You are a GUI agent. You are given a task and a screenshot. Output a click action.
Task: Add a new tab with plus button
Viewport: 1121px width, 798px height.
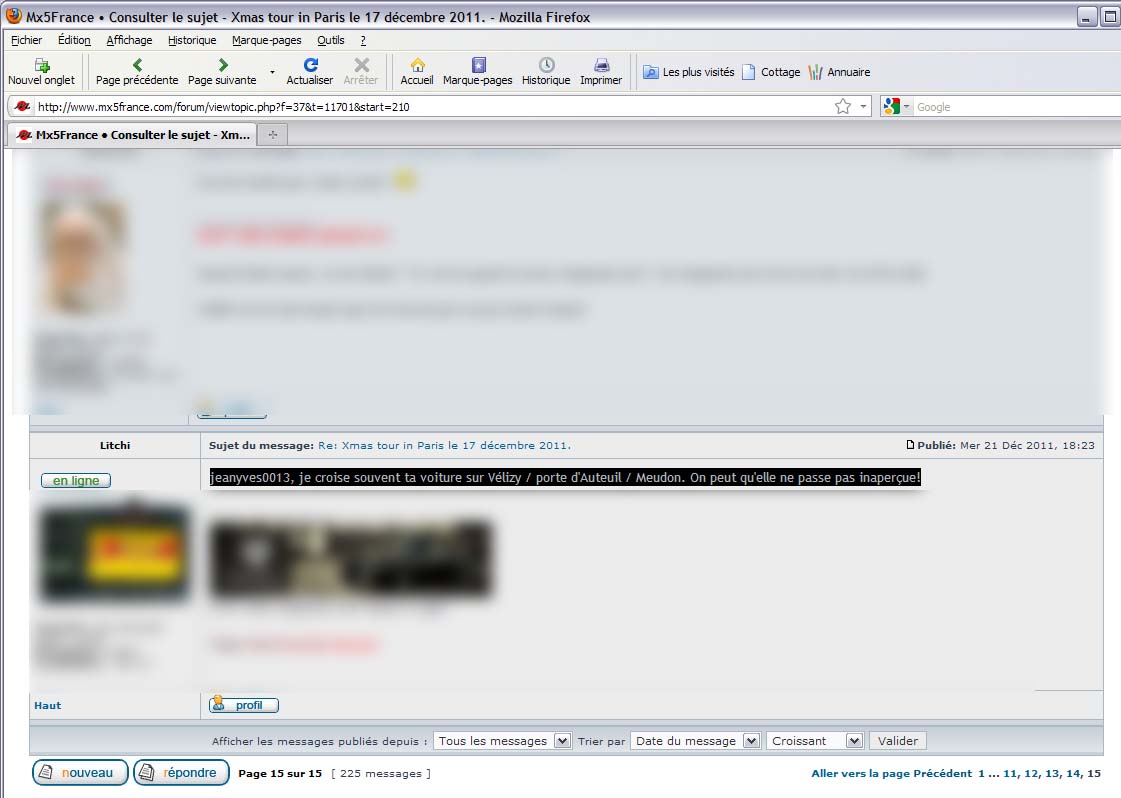click(x=272, y=134)
